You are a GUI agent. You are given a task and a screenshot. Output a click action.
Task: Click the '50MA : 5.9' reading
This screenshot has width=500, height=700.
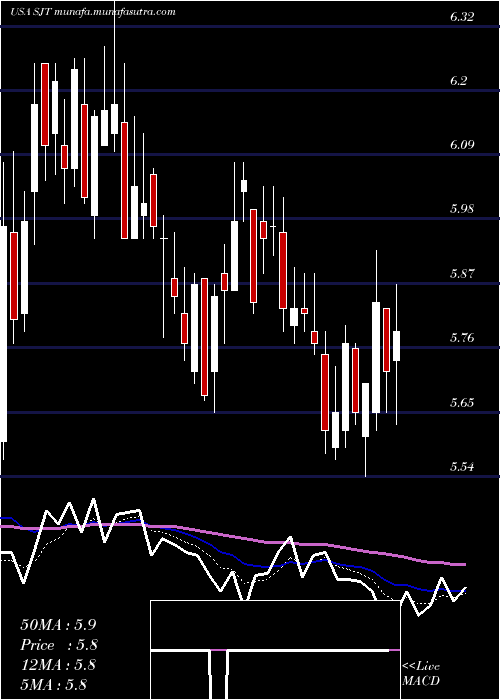coord(58,625)
